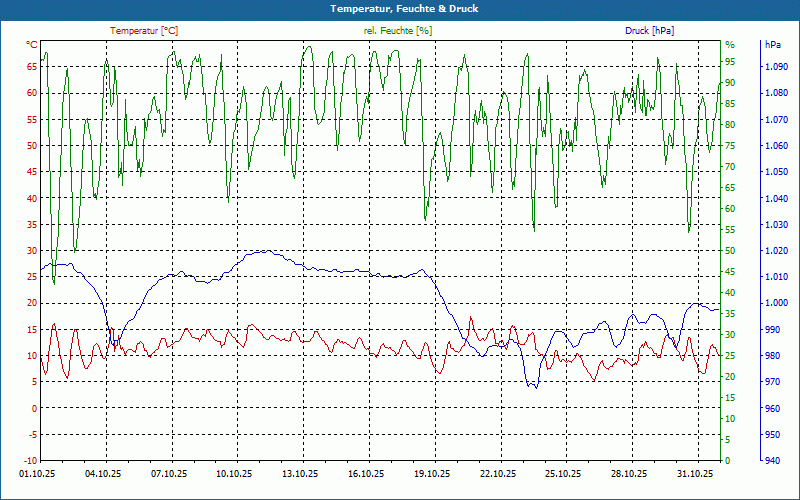Select the 13.10.25 date label
800x500 pixels.
tap(301, 474)
